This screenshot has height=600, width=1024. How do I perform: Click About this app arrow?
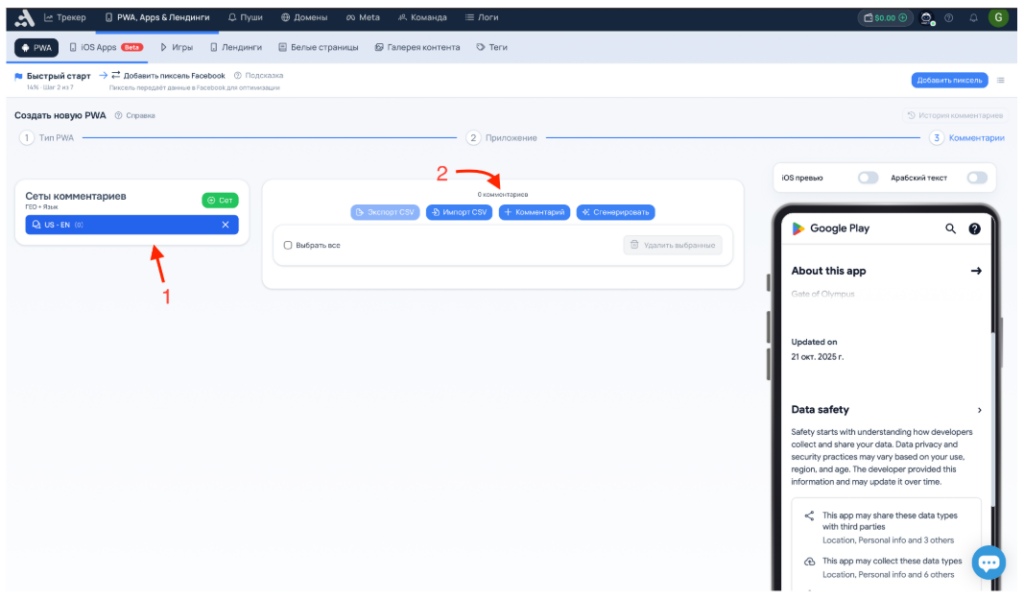[x=976, y=271]
